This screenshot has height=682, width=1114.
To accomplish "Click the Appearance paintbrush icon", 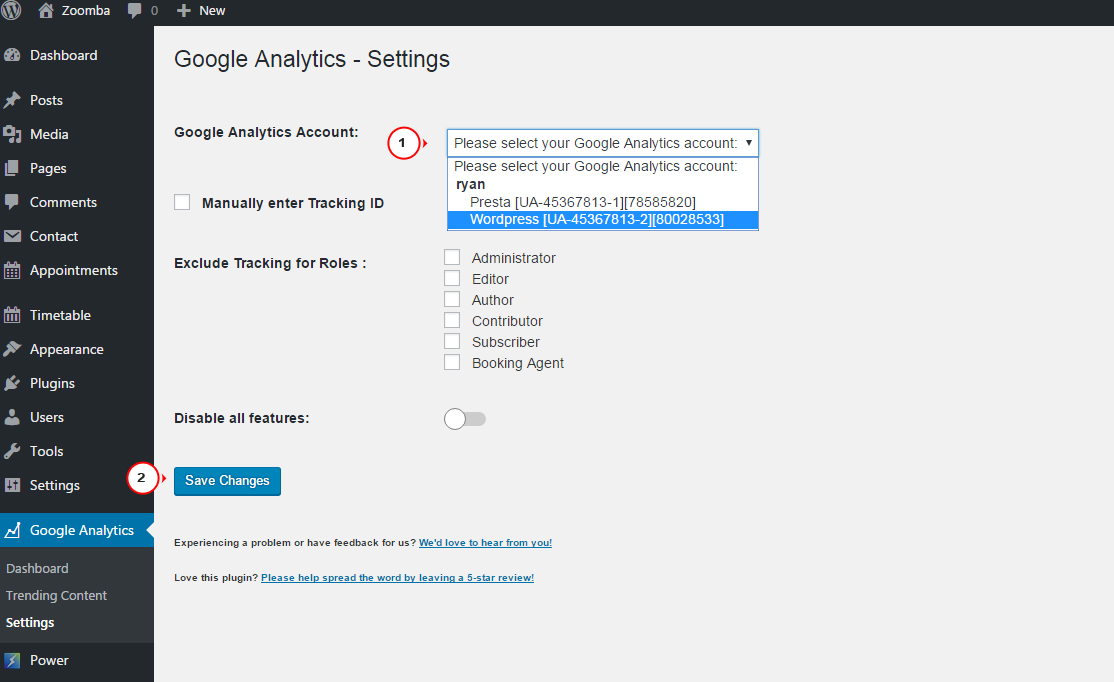I will pyautogui.click(x=12, y=349).
